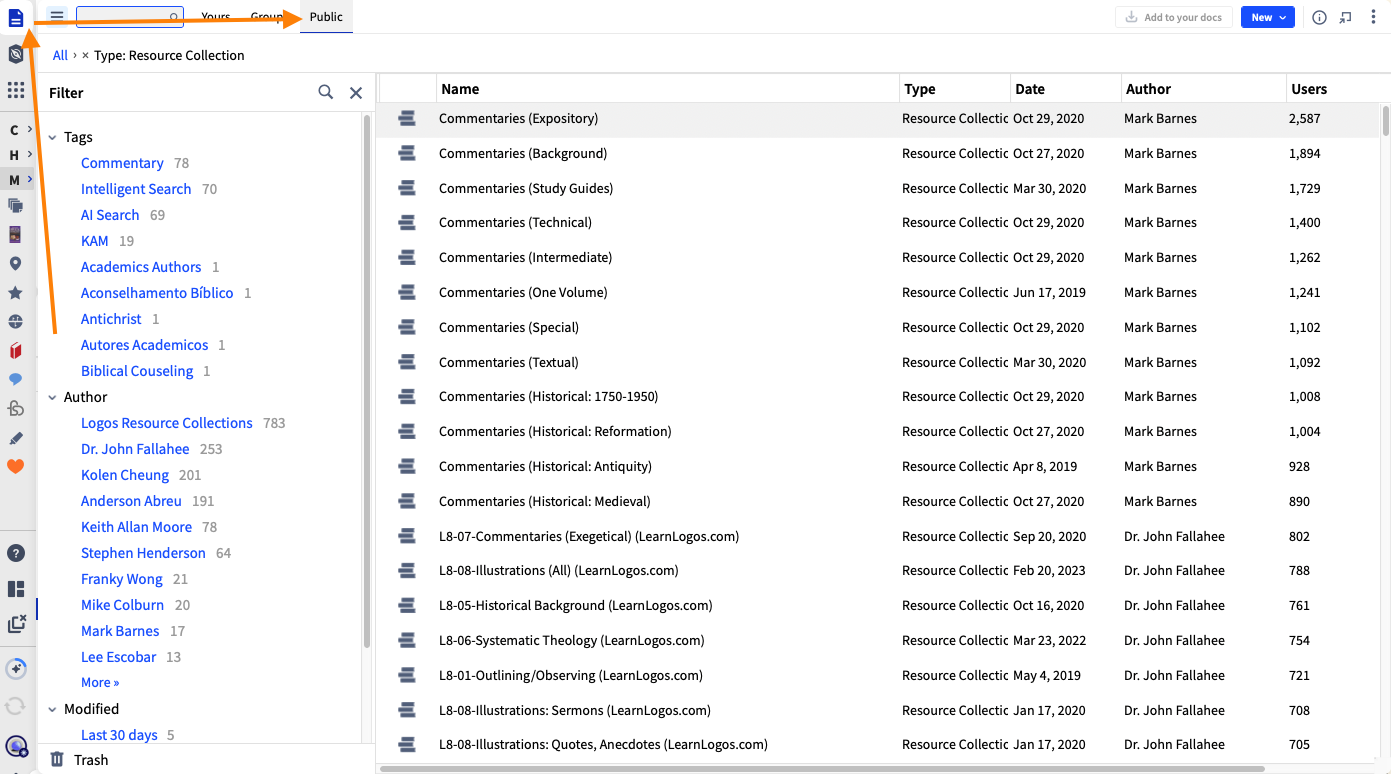This screenshot has width=1391, height=774.
Task: Click the highlighter pen icon in the sidebar
Action: click(x=15, y=438)
